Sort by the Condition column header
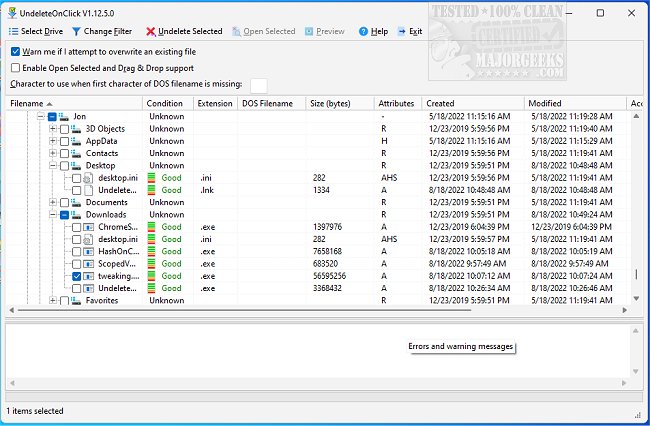Viewport: 650px width, 426px height. [x=168, y=104]
